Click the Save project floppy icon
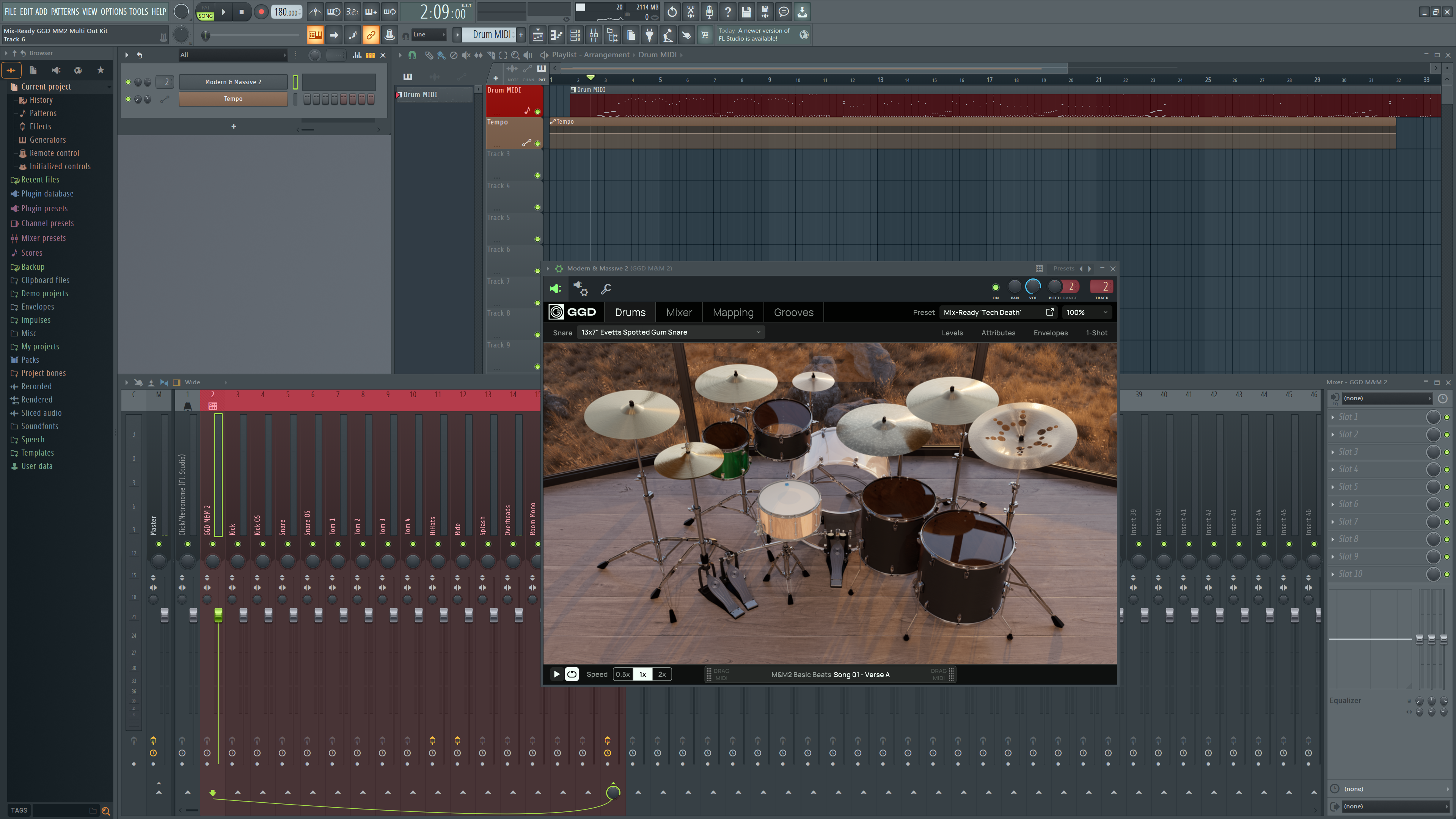1456x819 pixels. pos(746,12)
